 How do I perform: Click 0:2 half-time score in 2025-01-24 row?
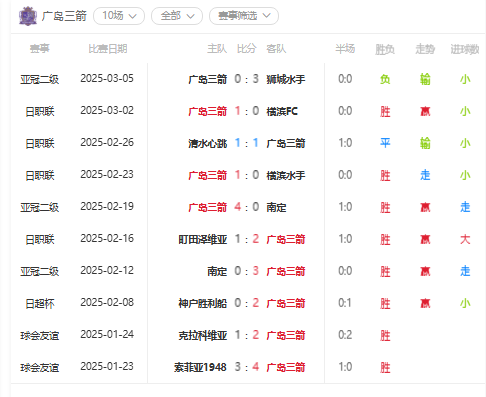[345, 335]
